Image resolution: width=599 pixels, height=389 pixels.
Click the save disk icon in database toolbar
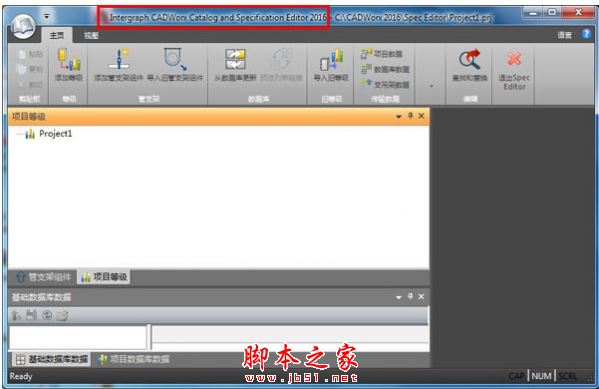pos(31,315)
